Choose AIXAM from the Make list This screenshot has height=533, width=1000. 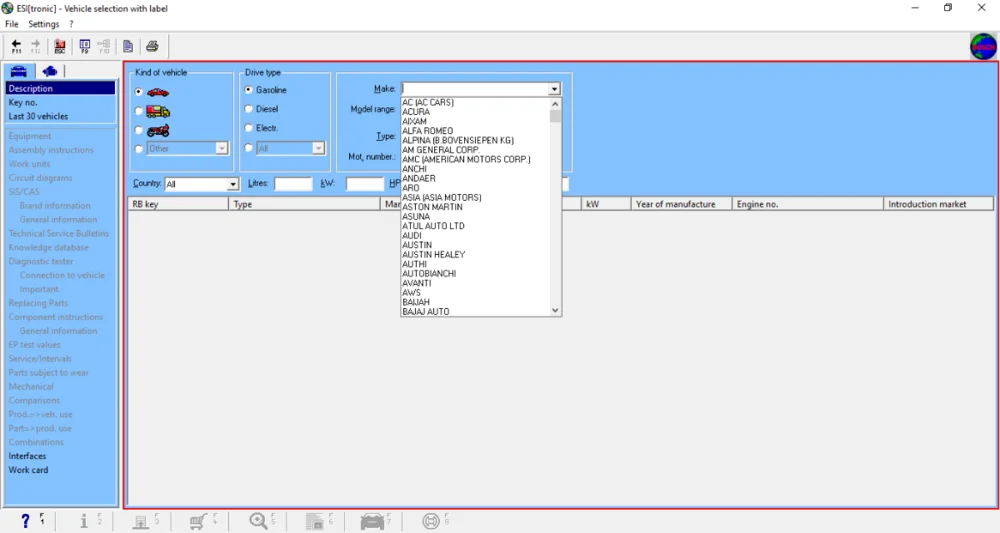click(415, 122)
